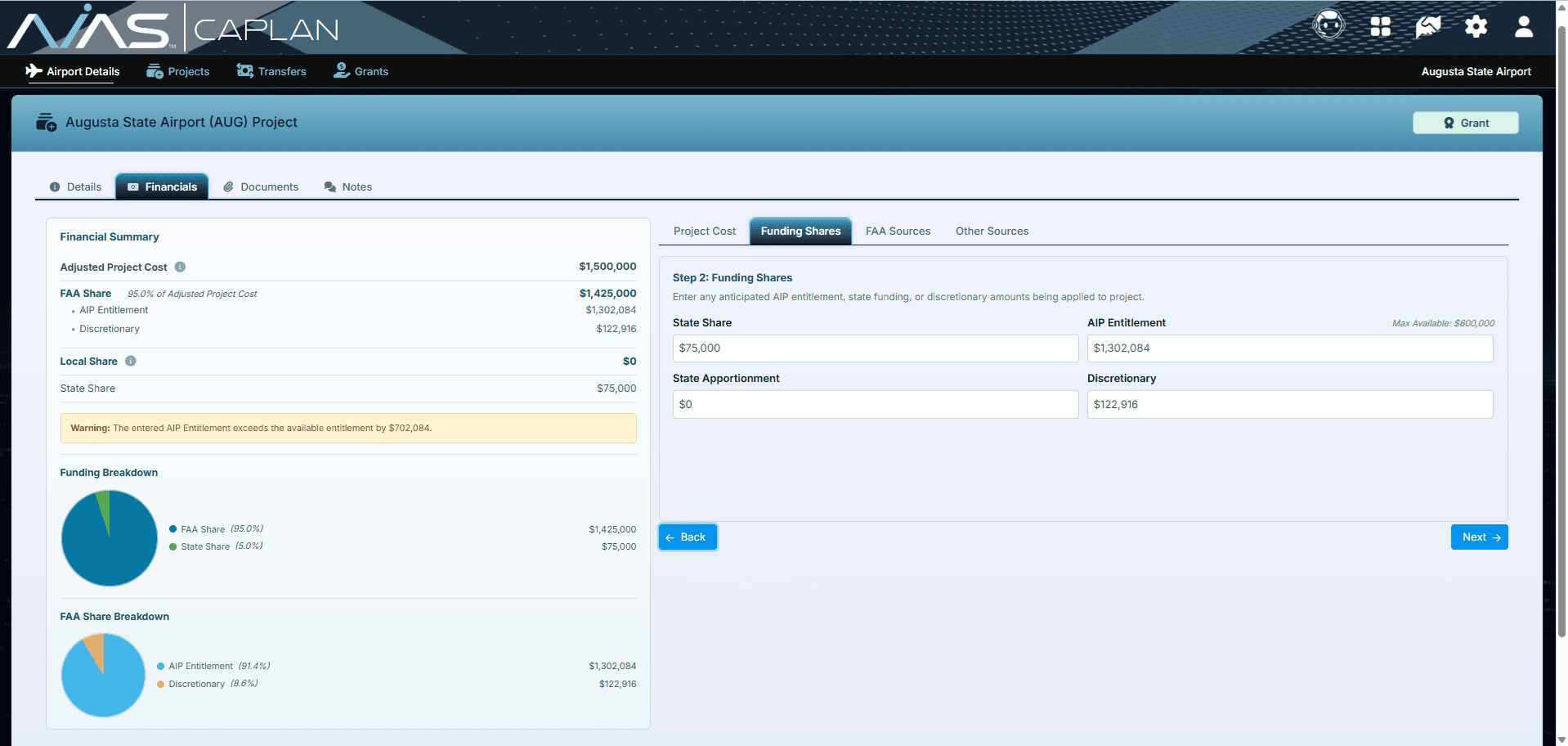
Task: Click the handshake partnerships icon
Action: click(x=1427, y=25)
